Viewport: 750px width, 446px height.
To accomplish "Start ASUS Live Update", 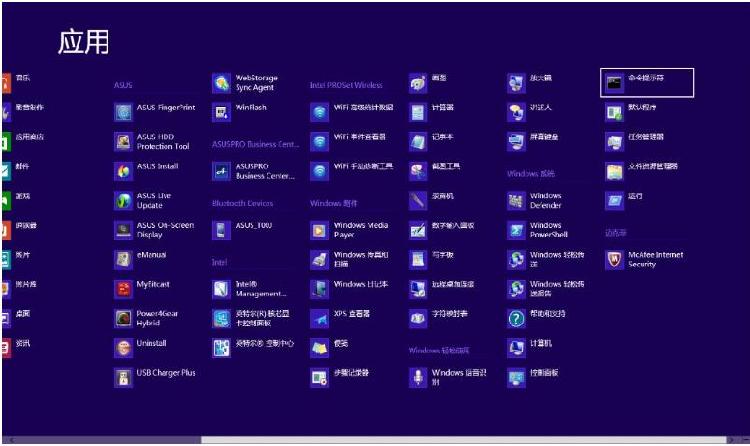I will click(x=143, y=201).
